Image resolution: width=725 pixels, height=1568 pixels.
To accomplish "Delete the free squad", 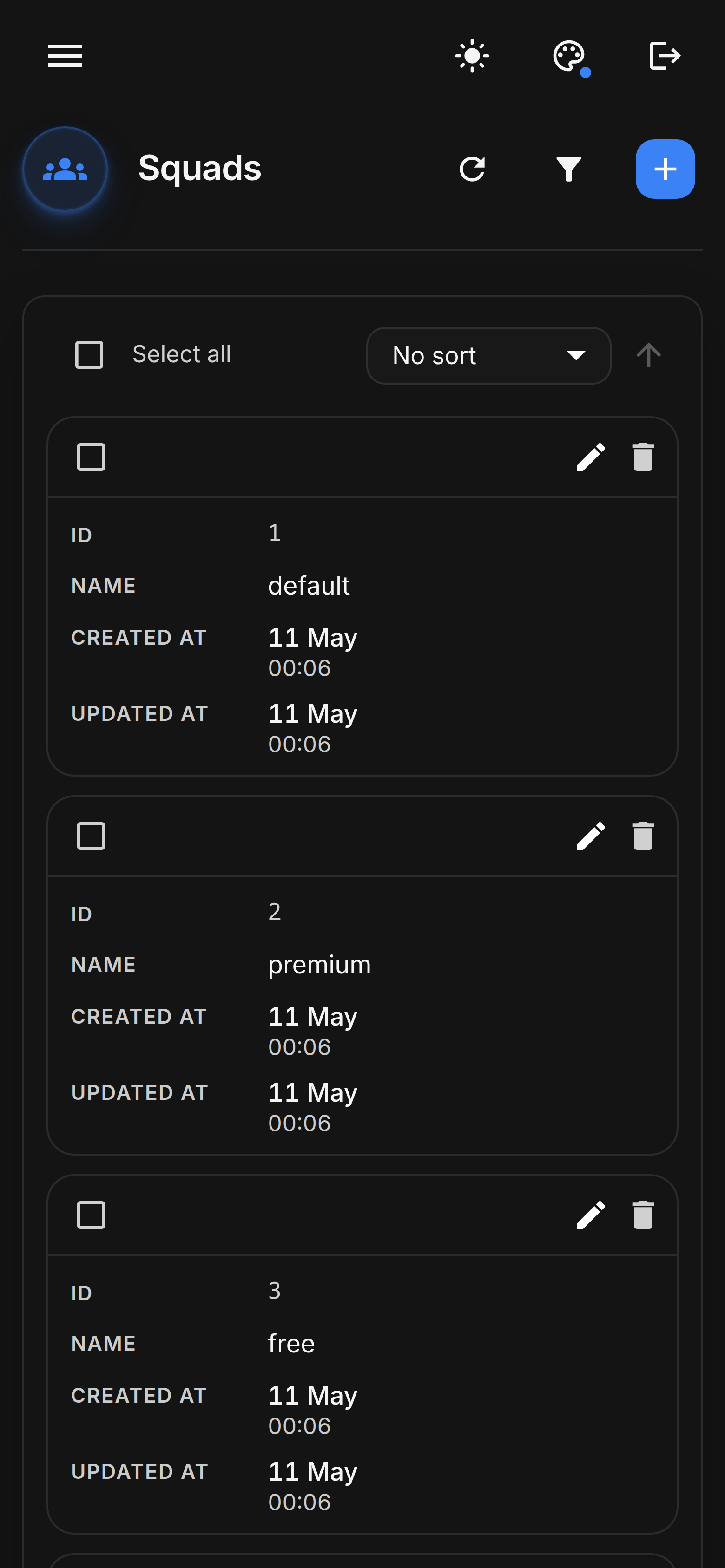I will [x=643, y=1215].
